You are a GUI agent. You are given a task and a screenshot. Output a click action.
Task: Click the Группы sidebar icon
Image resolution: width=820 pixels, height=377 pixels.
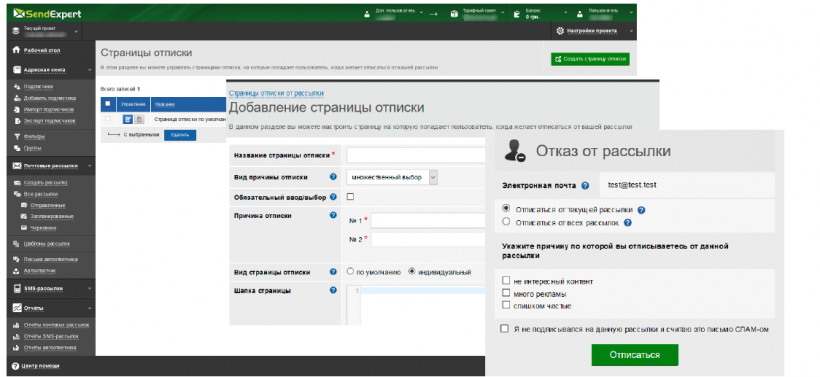(x=17, y=148)
